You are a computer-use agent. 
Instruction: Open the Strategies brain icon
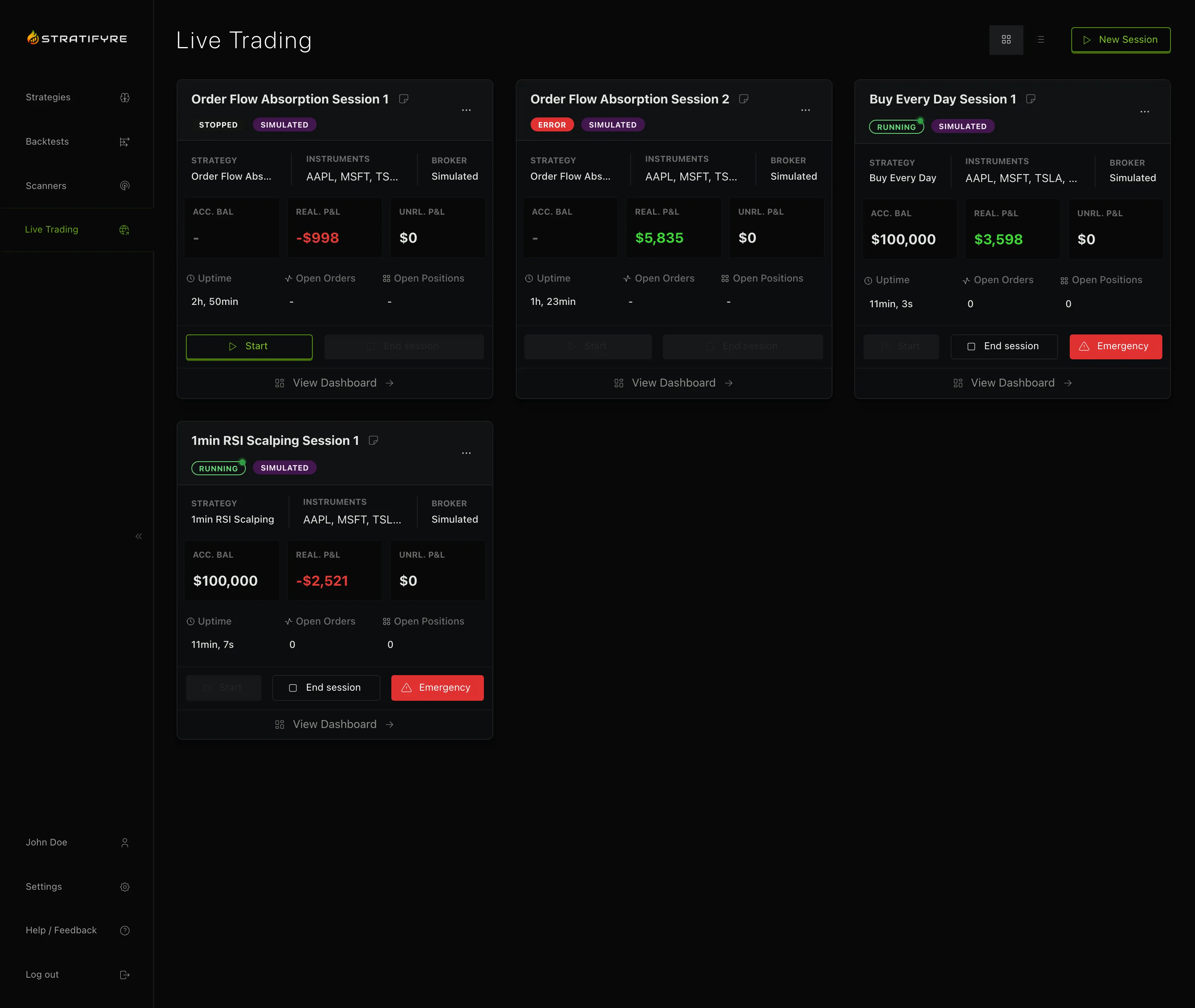tap(124, 98)
